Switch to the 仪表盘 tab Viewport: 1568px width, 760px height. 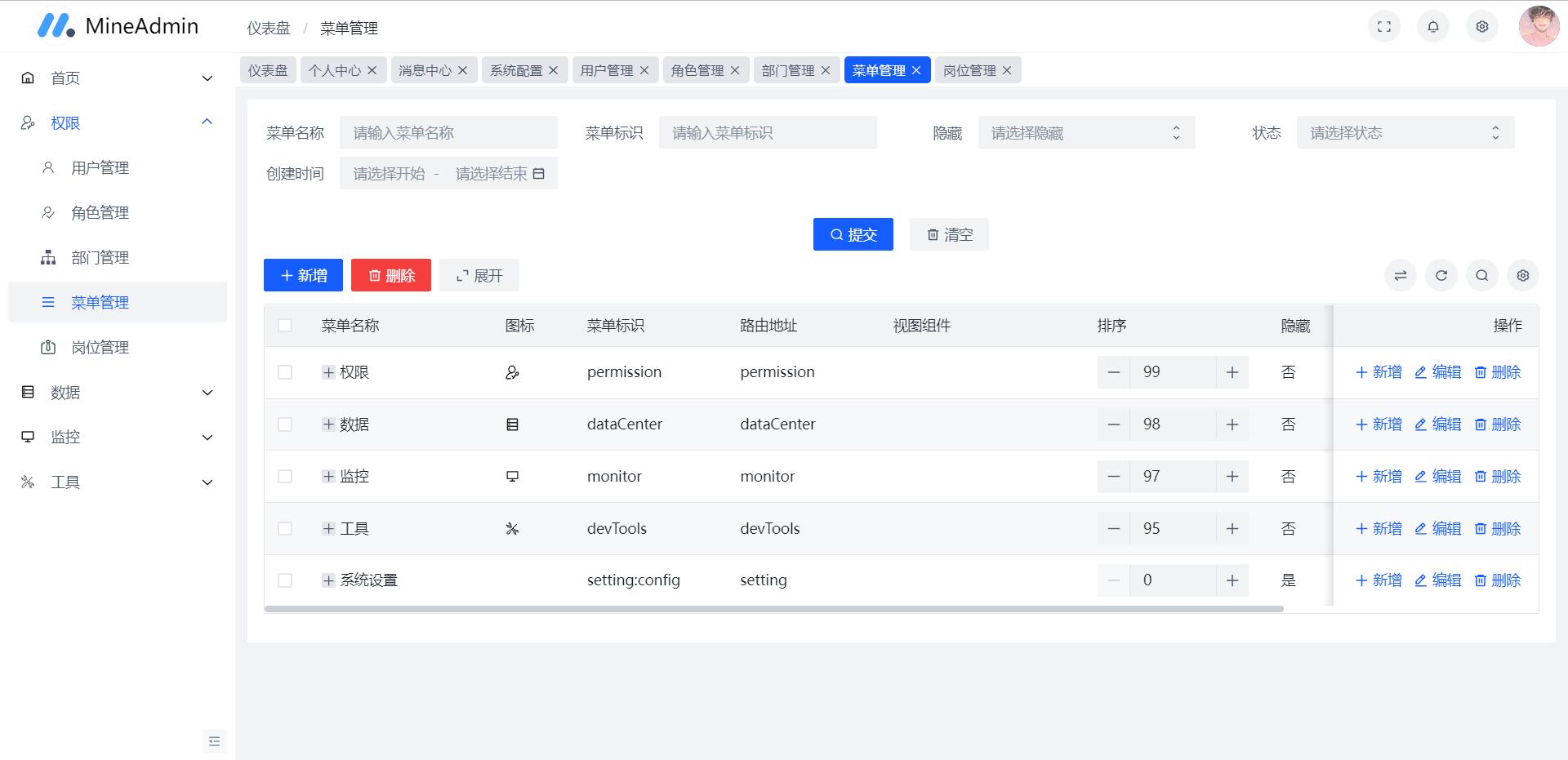268,70
